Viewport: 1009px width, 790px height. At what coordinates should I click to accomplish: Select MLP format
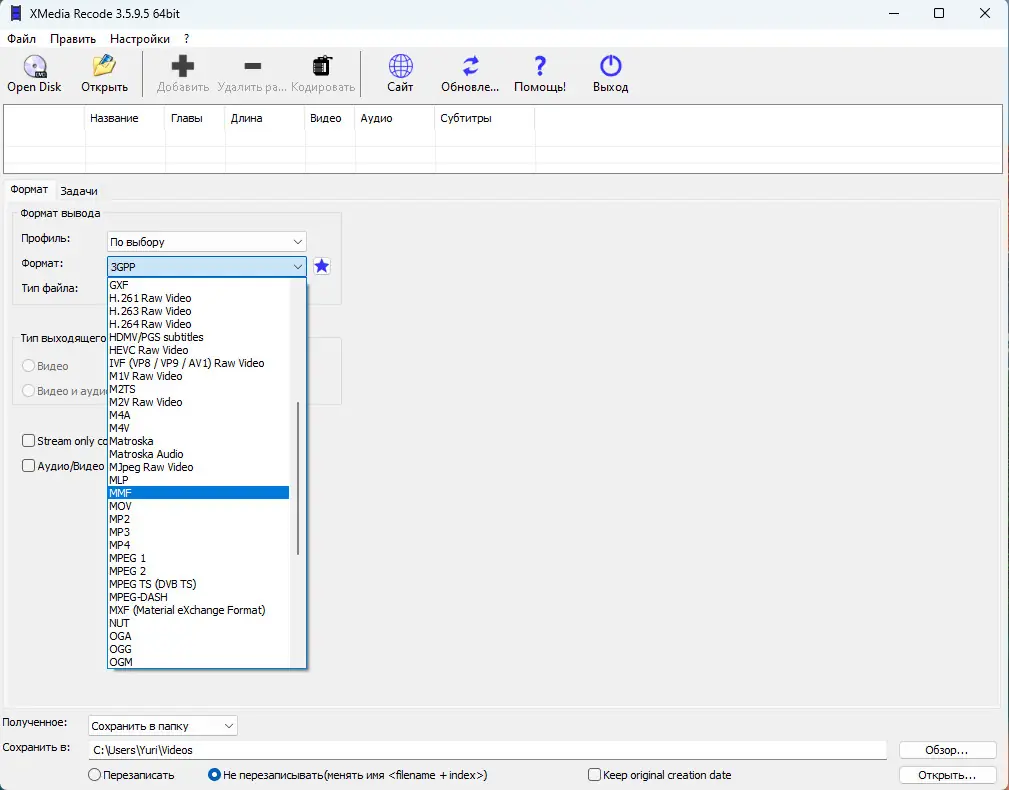click(199, 480)
